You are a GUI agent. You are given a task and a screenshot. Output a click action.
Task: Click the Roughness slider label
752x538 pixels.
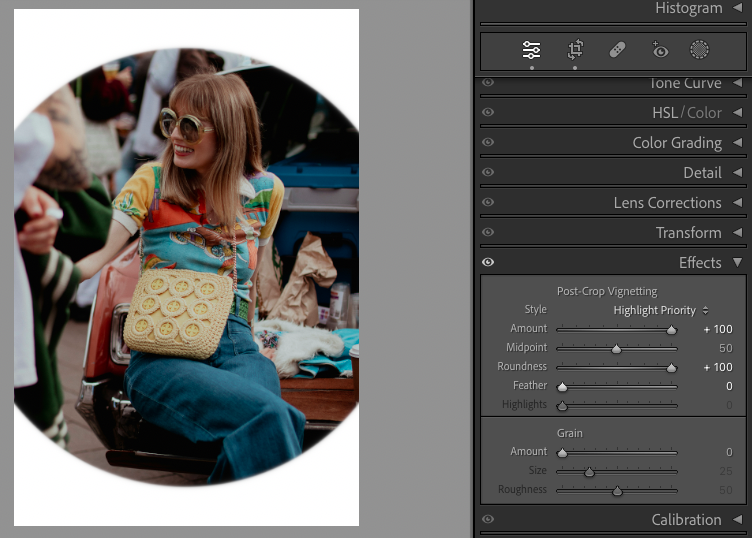522,490
